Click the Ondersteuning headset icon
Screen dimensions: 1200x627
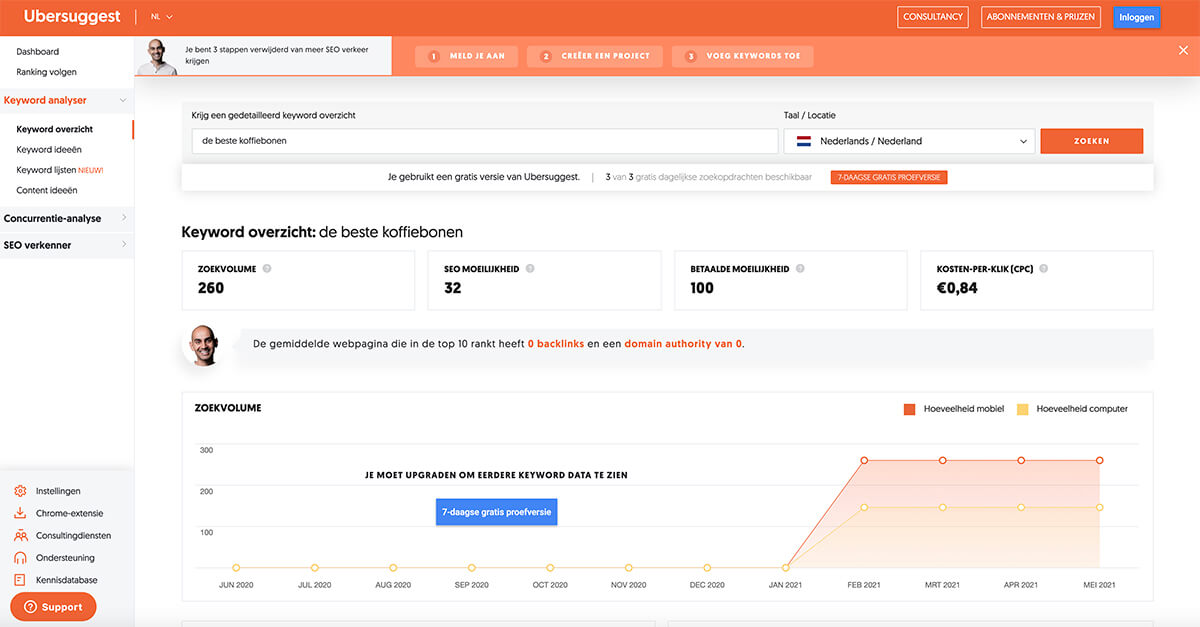point(20,558)
